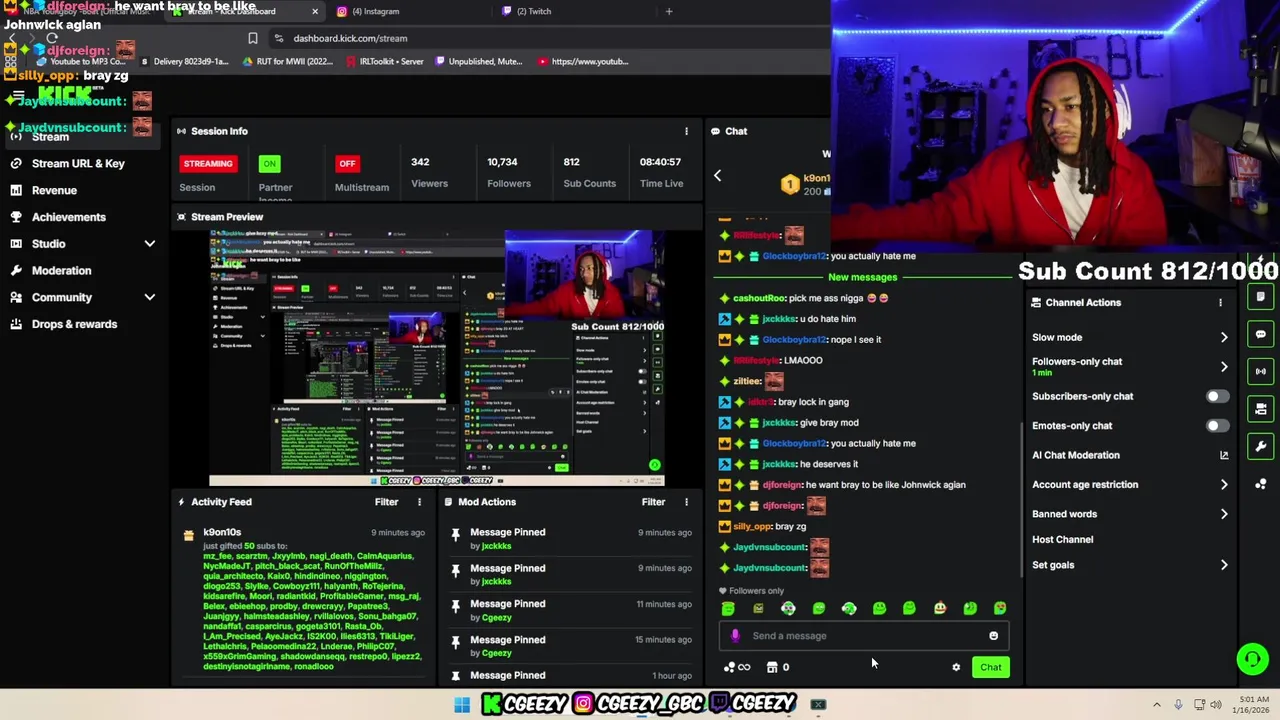Expand Account age restriction settings
1280x720 pixels.
(x=1224, y=485)
